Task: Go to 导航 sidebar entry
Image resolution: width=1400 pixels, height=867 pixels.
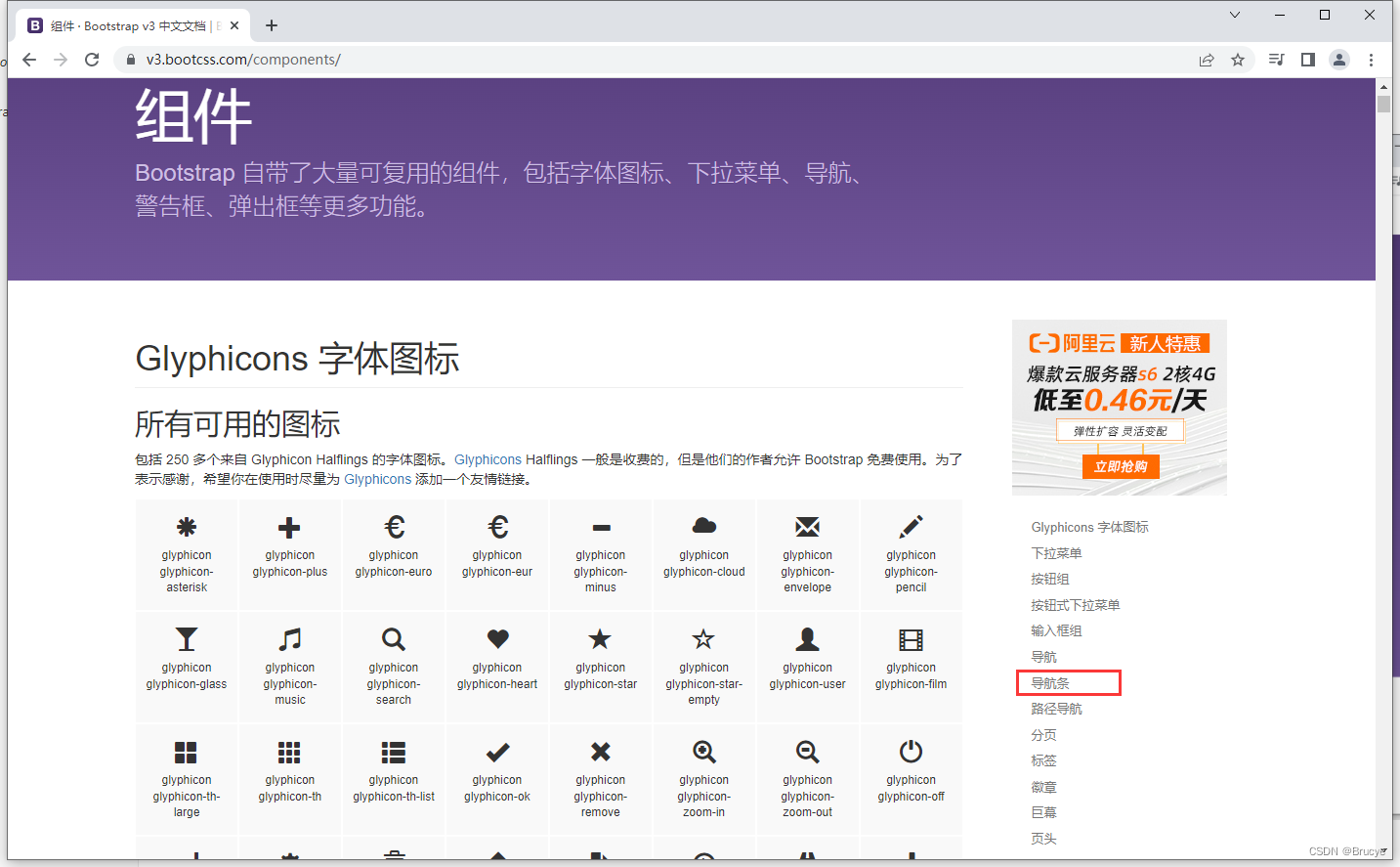Action: coord(1043,657)
